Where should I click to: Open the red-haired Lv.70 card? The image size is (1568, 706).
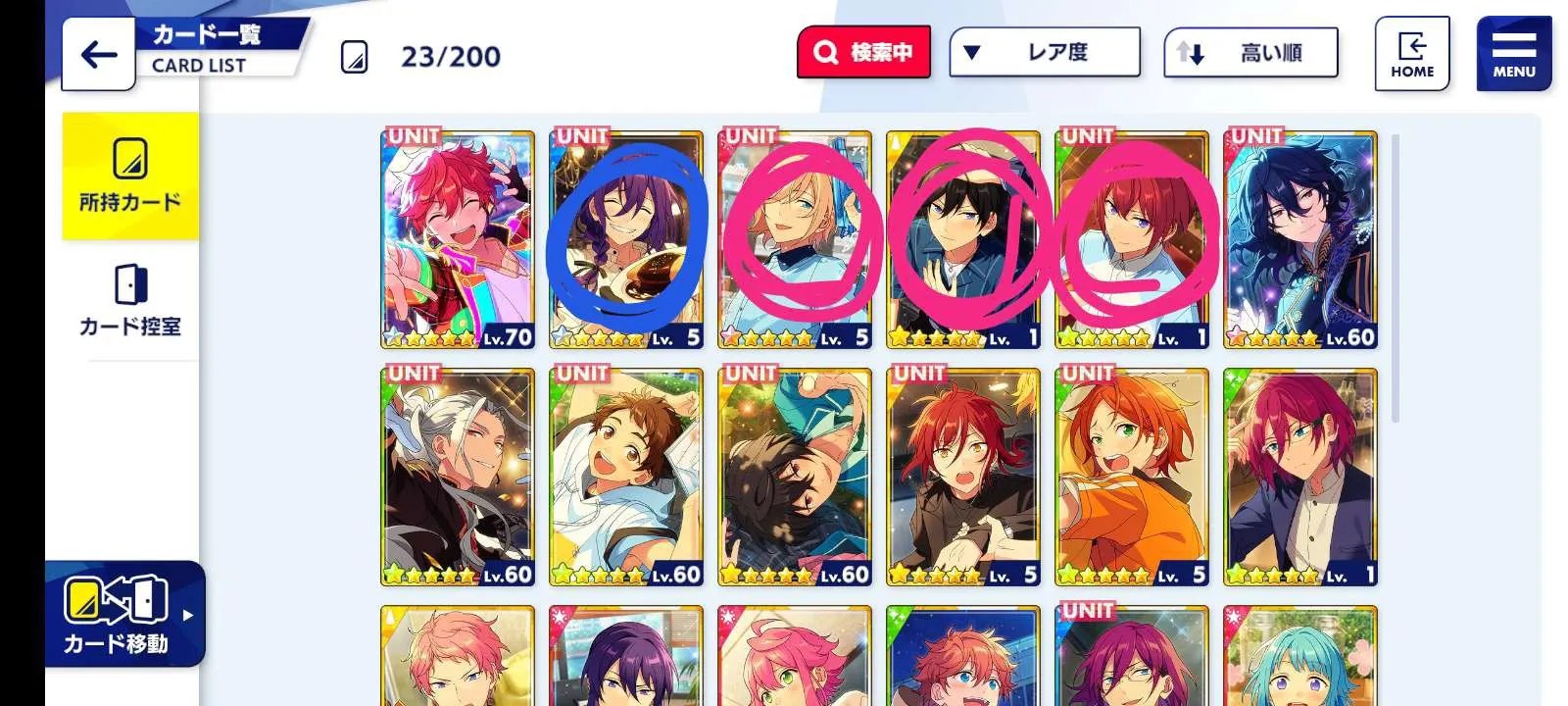coord(458,240)
